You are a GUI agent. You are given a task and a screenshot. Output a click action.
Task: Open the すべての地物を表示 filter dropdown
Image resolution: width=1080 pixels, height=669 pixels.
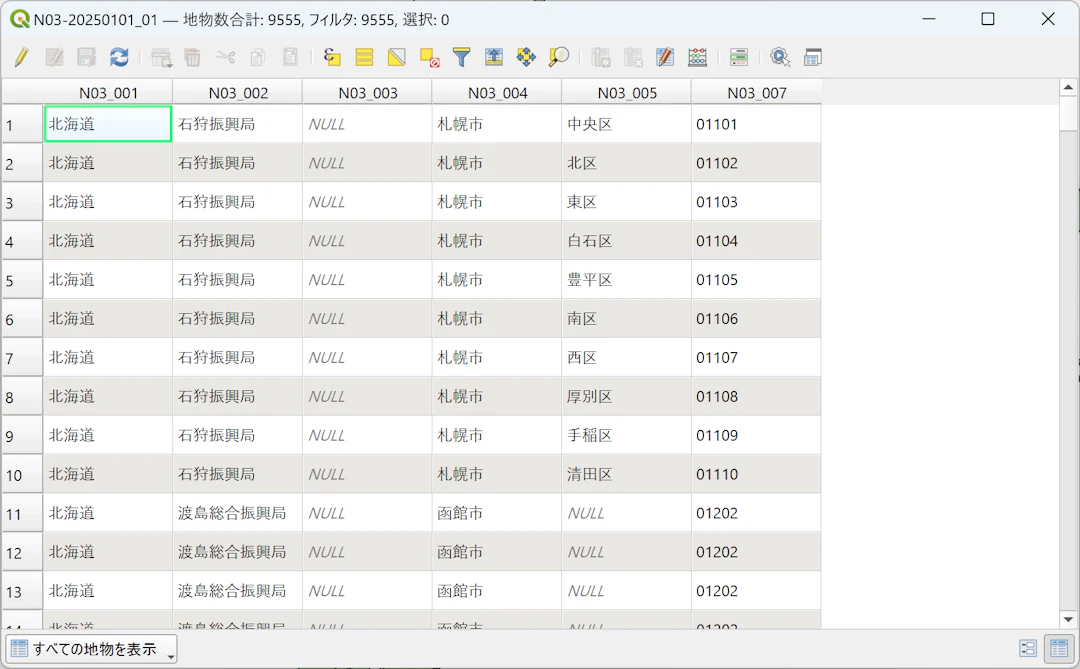(x=91, y=649)
